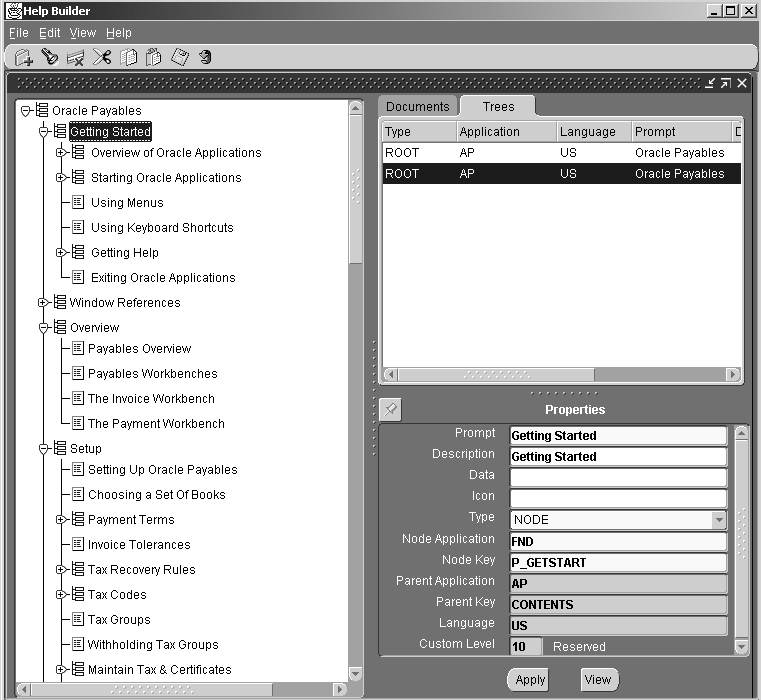761x700 pixels.
Task: Click the Prompt column header
Action: point(682,132)
